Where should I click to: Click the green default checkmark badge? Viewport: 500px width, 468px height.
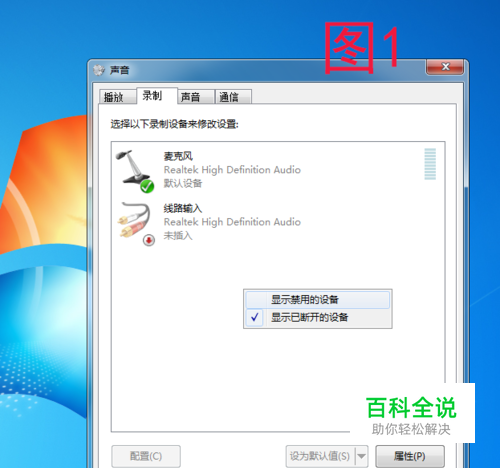[147, 186]
